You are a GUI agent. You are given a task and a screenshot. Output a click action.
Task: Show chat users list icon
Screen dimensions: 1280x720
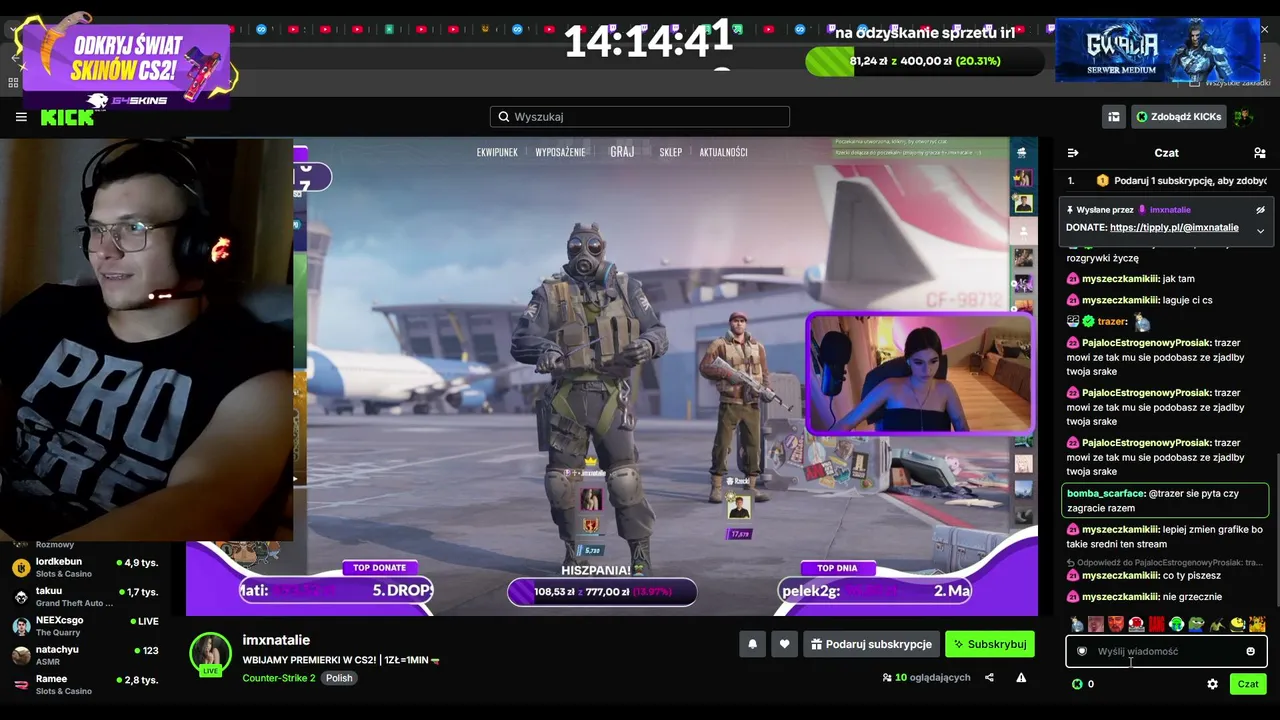1260,153
